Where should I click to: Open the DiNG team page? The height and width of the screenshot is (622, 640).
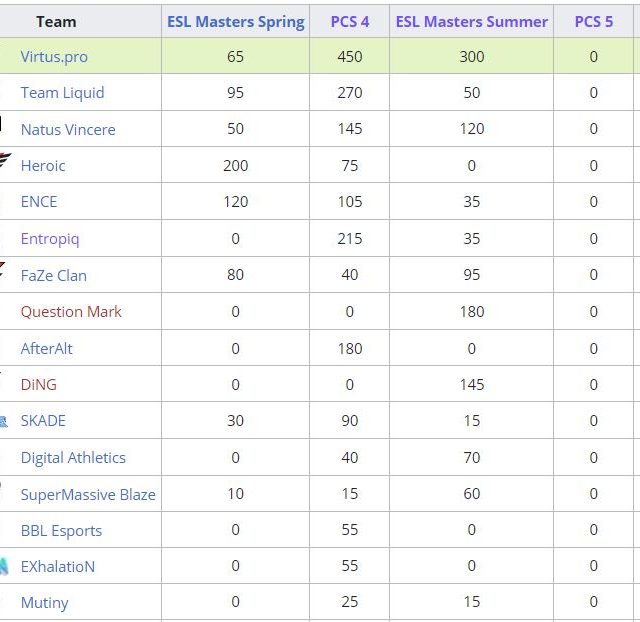tap(39, 384)
